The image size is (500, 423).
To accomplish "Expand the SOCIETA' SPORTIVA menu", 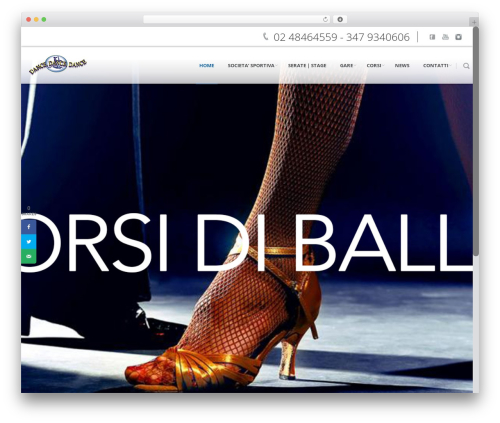I will pyautogui.click(x=252, y=66).
